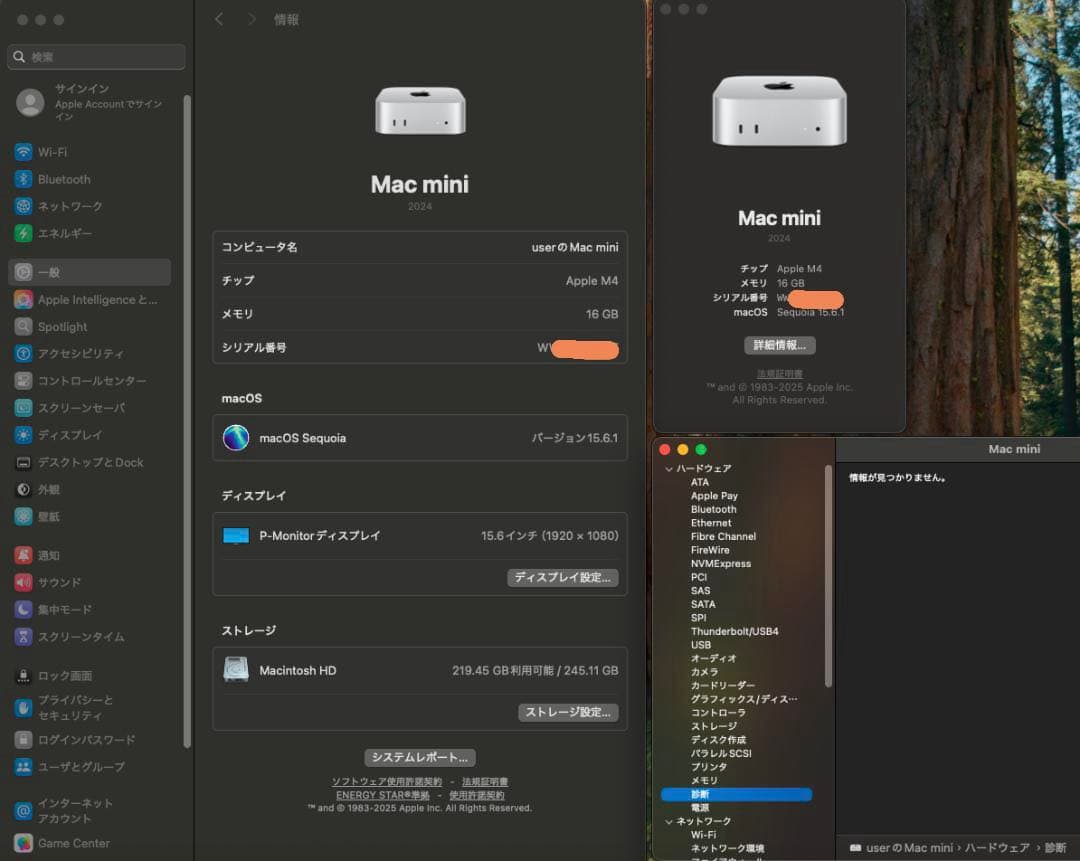
Task: Select the ログインパスワード icon
Action: coord(23,739)
